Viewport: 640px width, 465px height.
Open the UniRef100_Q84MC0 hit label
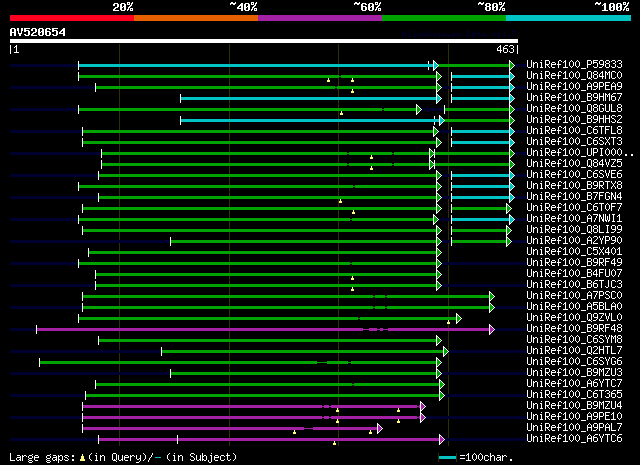point(574,75)
